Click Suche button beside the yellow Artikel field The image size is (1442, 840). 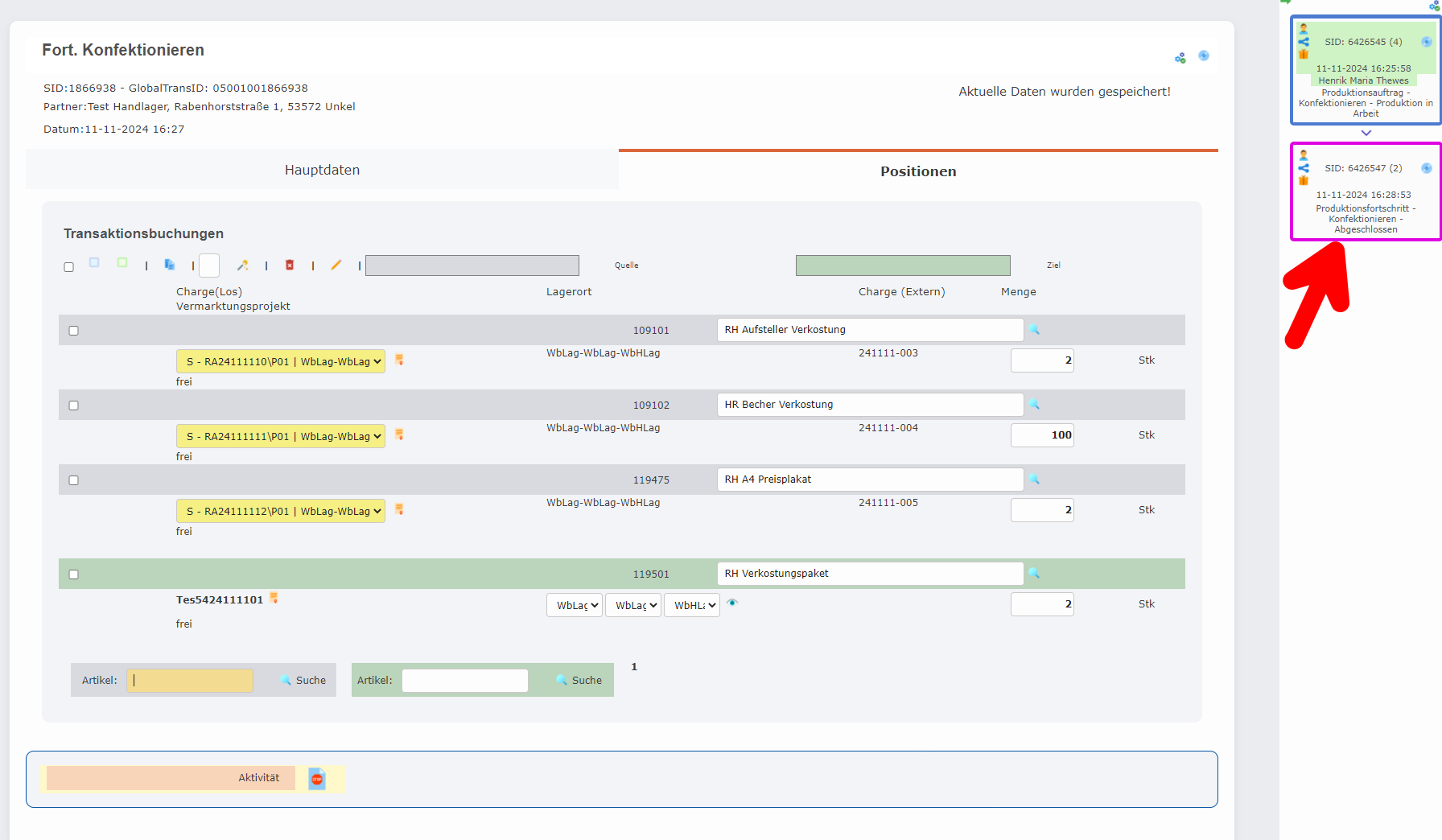click(303, 681)
